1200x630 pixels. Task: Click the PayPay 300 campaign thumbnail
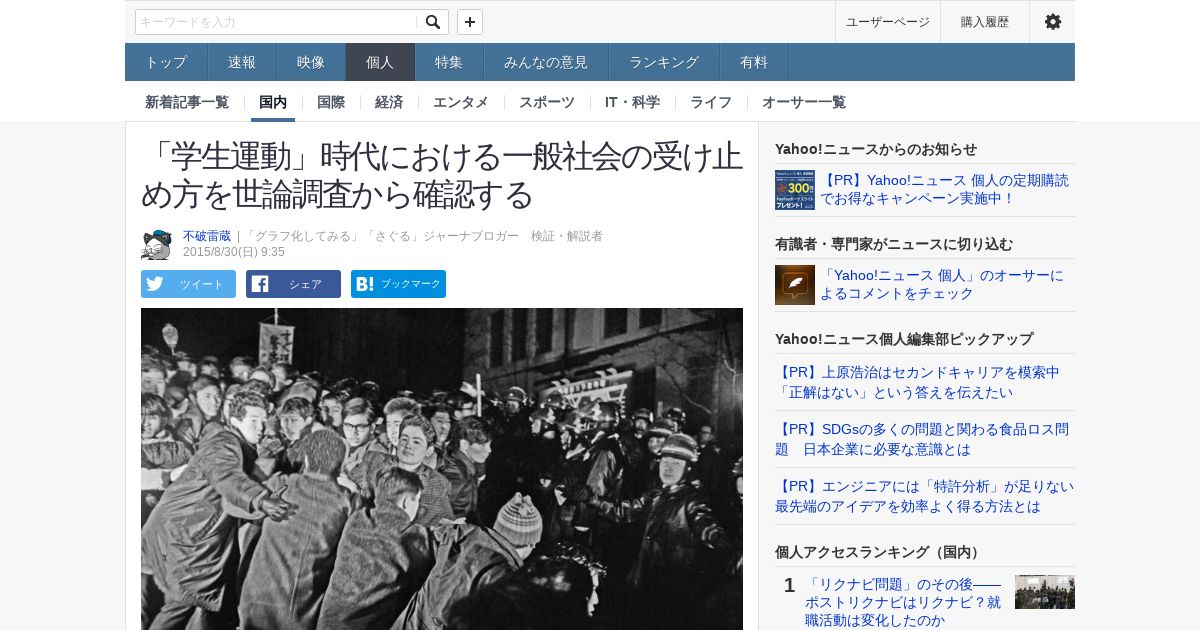[795, 190]
